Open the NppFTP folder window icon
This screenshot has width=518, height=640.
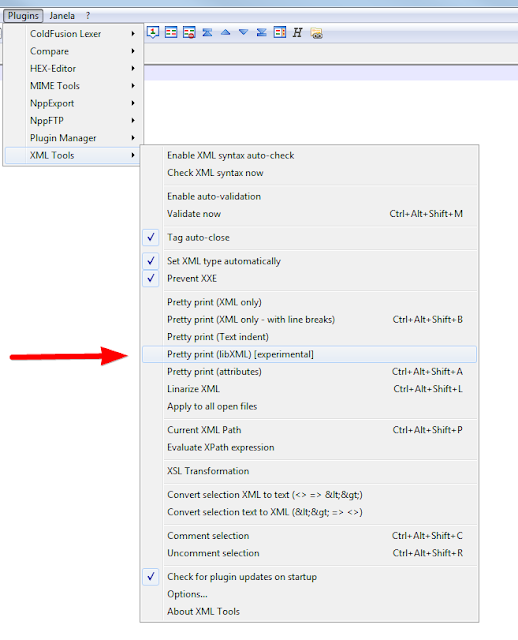click(316, 33)
